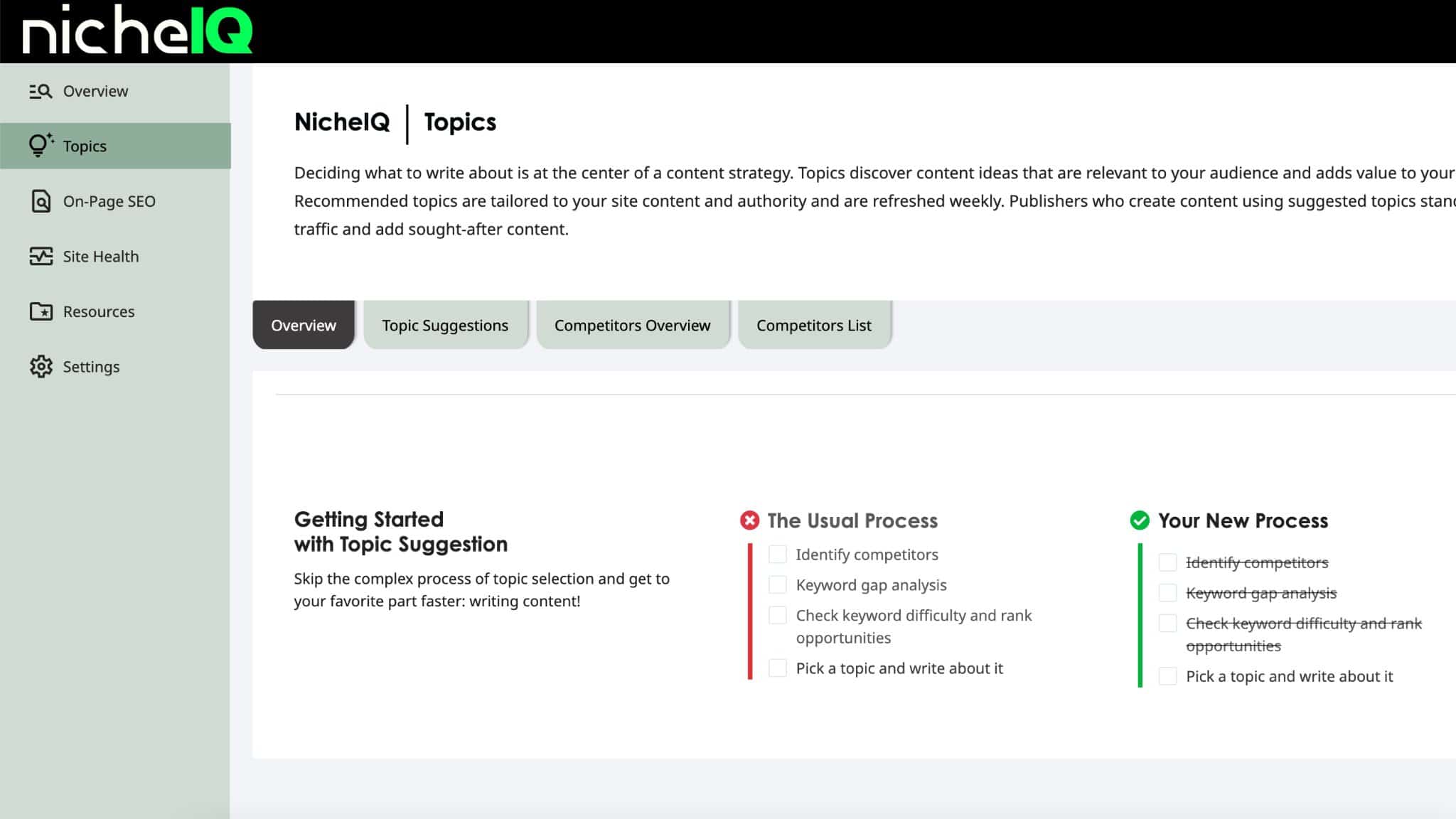Check Pick a topic under Your New Process
This screenshot has height=819, width=1456.
click(x=1167, y=676)
